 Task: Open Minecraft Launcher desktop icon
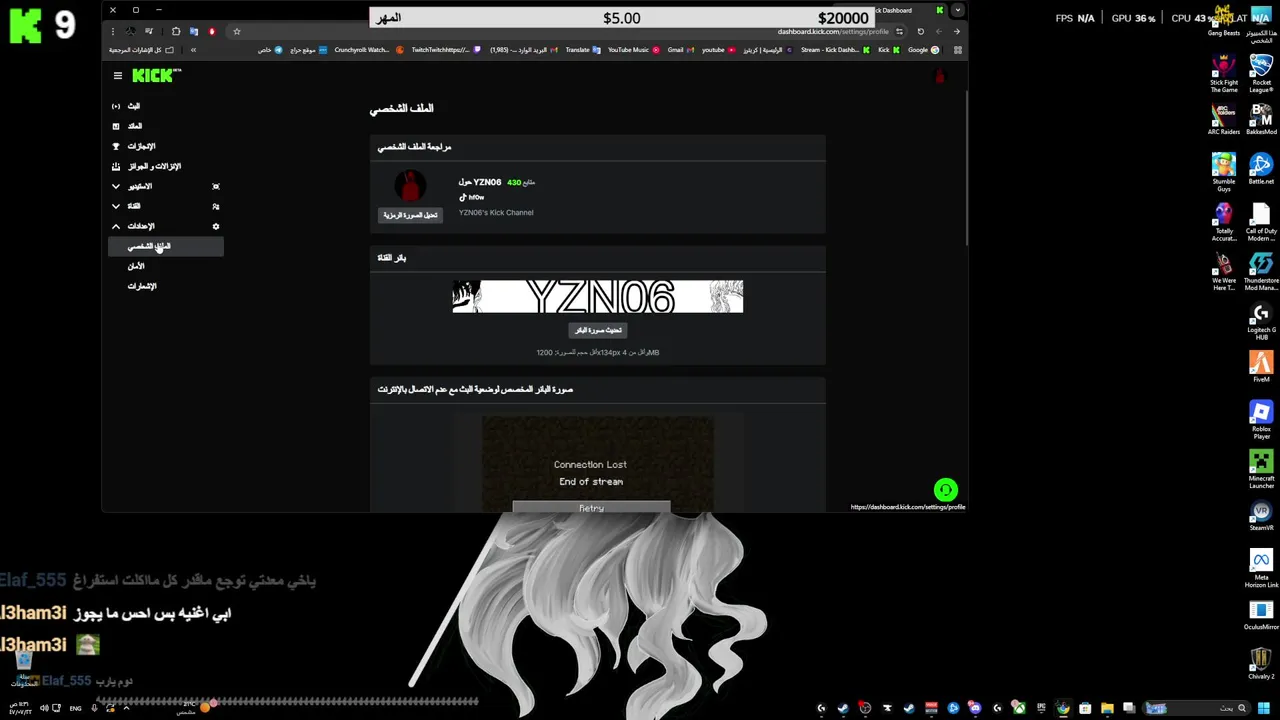point(1261,469)
